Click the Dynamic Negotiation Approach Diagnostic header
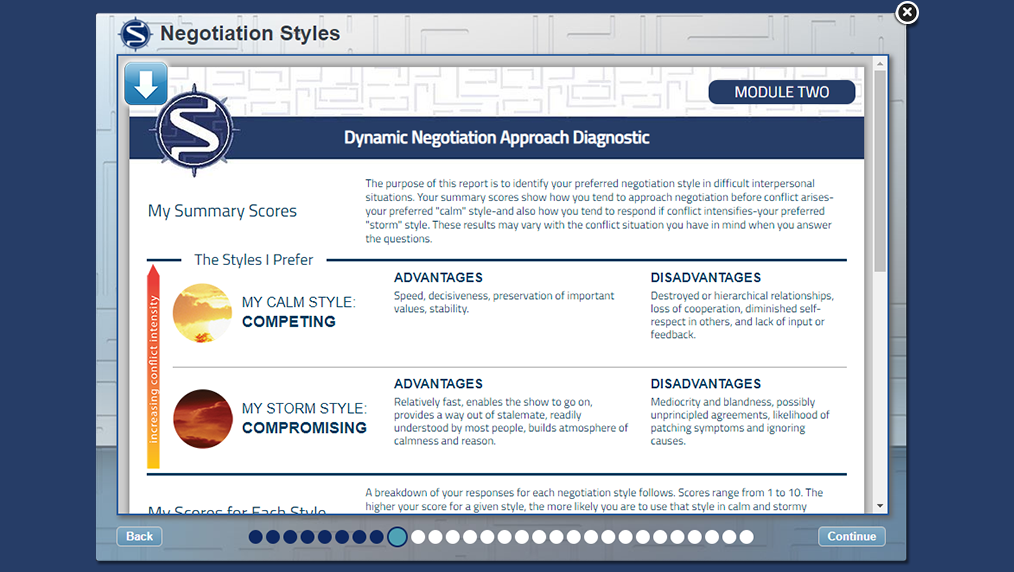This screenshot has height=572, width=1014. [497, 138]
